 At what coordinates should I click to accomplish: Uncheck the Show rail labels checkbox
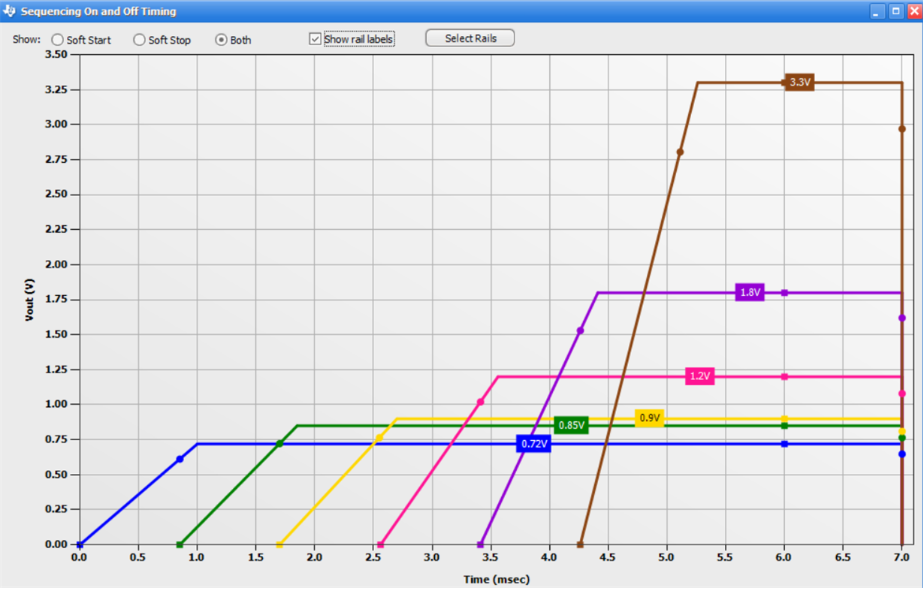pos(315,39)
